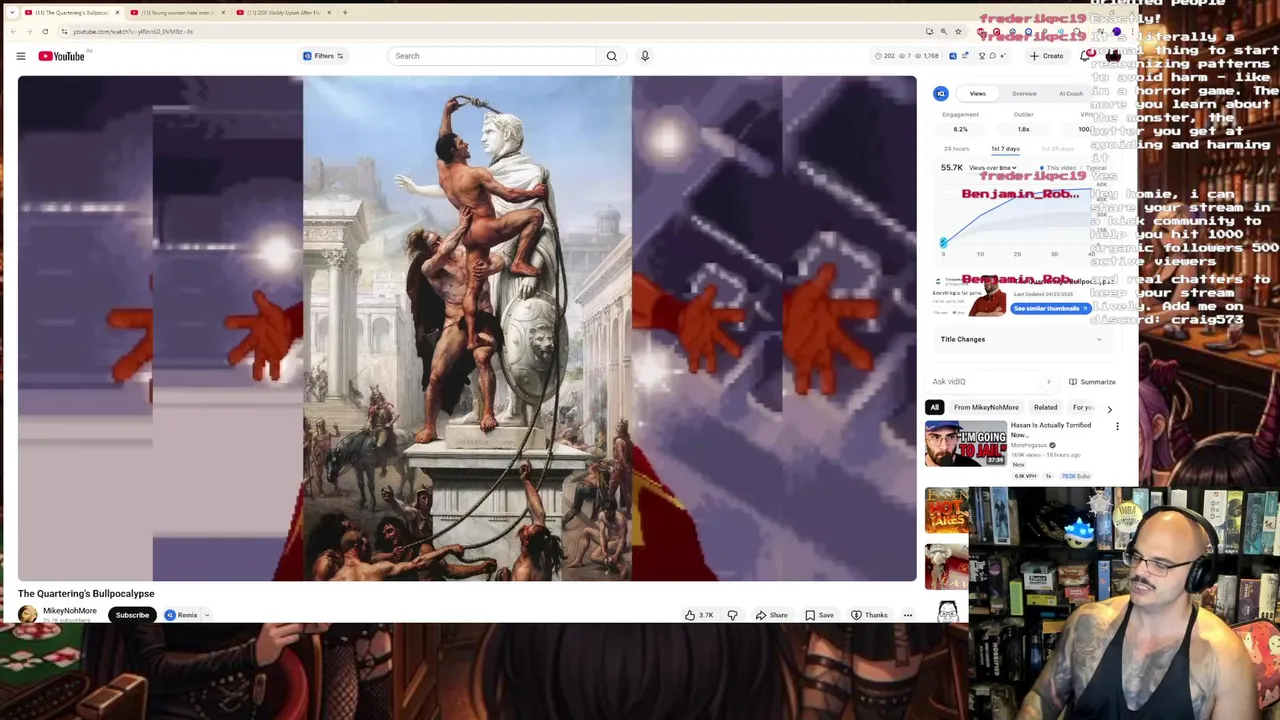This screenshot has height=720, width=1280.
Task: Click the Remix button
Action: [x=181, y=615]
